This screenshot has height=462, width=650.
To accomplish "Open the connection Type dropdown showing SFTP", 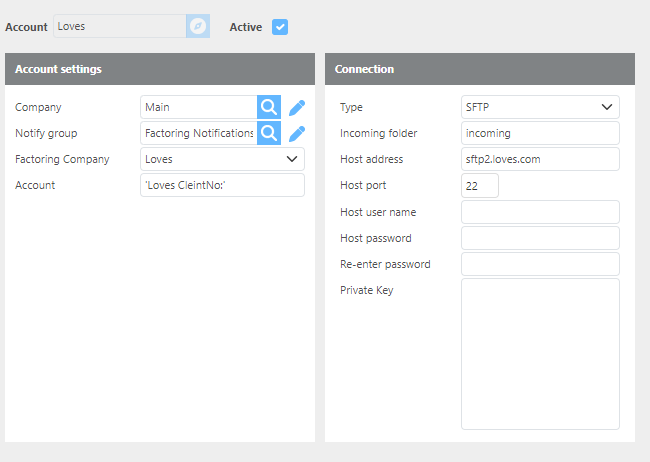I will tap(539, 107).
